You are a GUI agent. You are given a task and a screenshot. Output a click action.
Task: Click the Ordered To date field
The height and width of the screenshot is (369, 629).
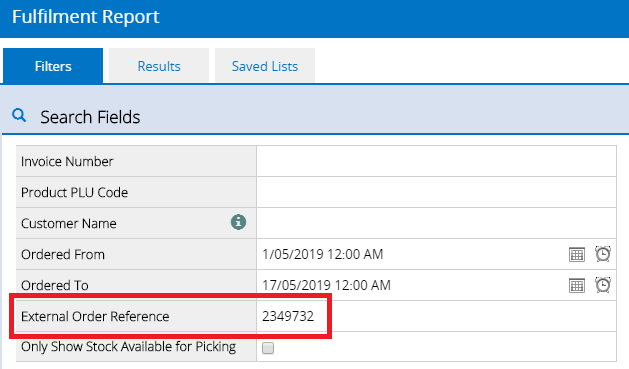(x=411, y=285)
